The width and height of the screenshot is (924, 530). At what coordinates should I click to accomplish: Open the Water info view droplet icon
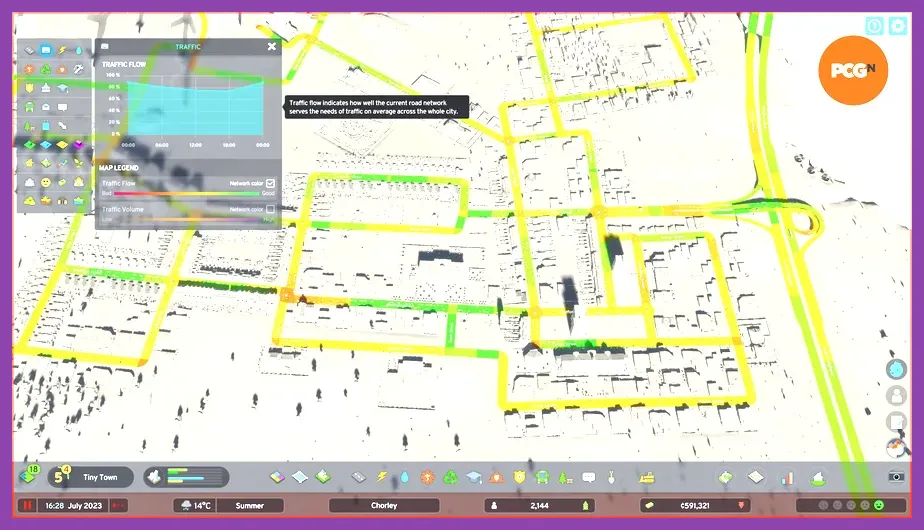tap(78, 50)
